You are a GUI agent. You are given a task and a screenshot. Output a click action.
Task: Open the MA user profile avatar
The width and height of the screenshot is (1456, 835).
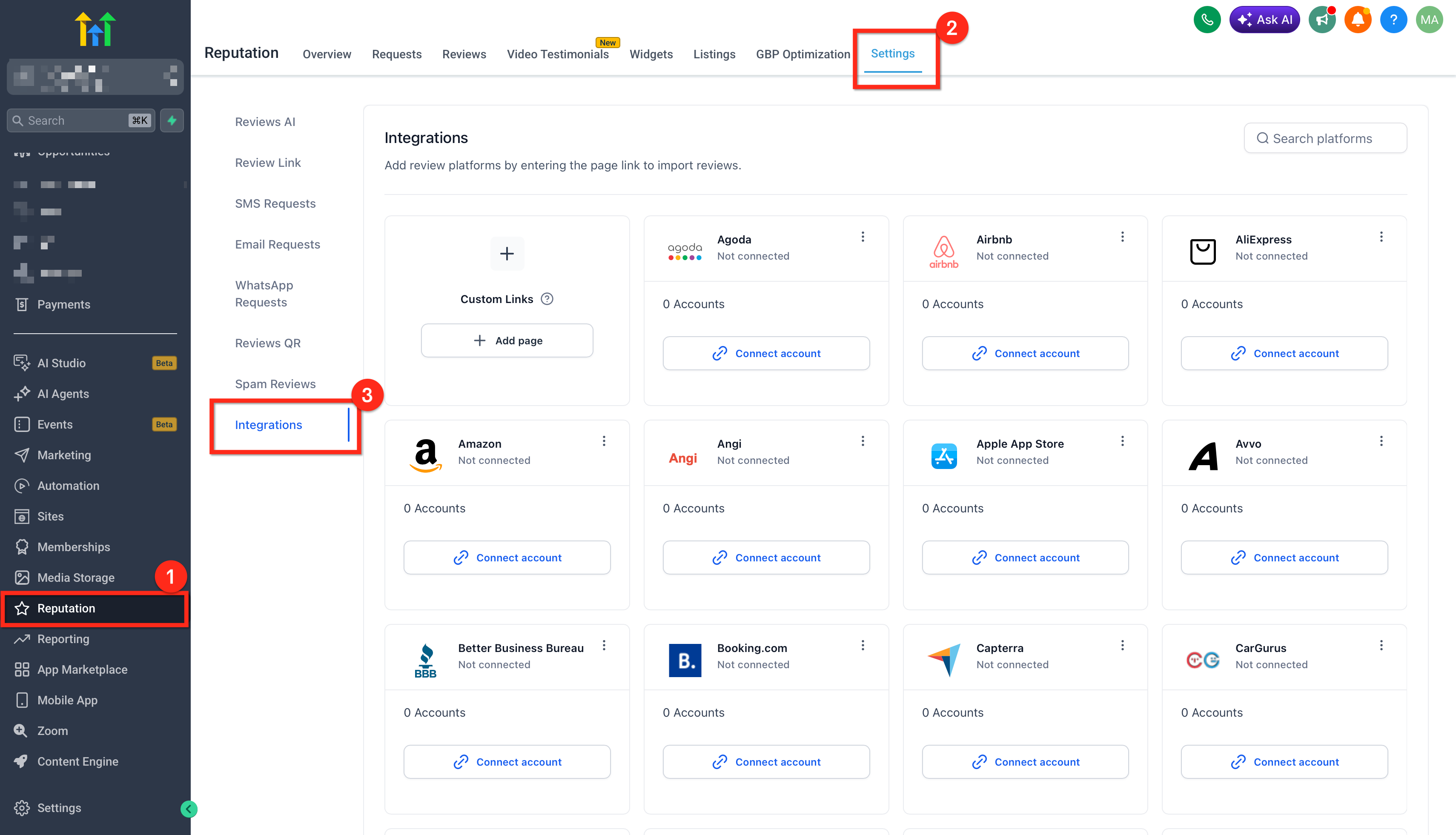[1429, 20]
